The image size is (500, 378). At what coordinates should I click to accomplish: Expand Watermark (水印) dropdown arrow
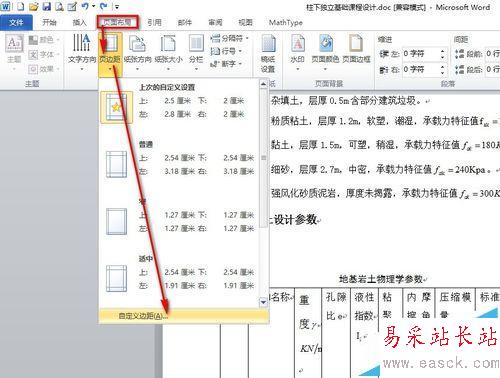[298, 69]
